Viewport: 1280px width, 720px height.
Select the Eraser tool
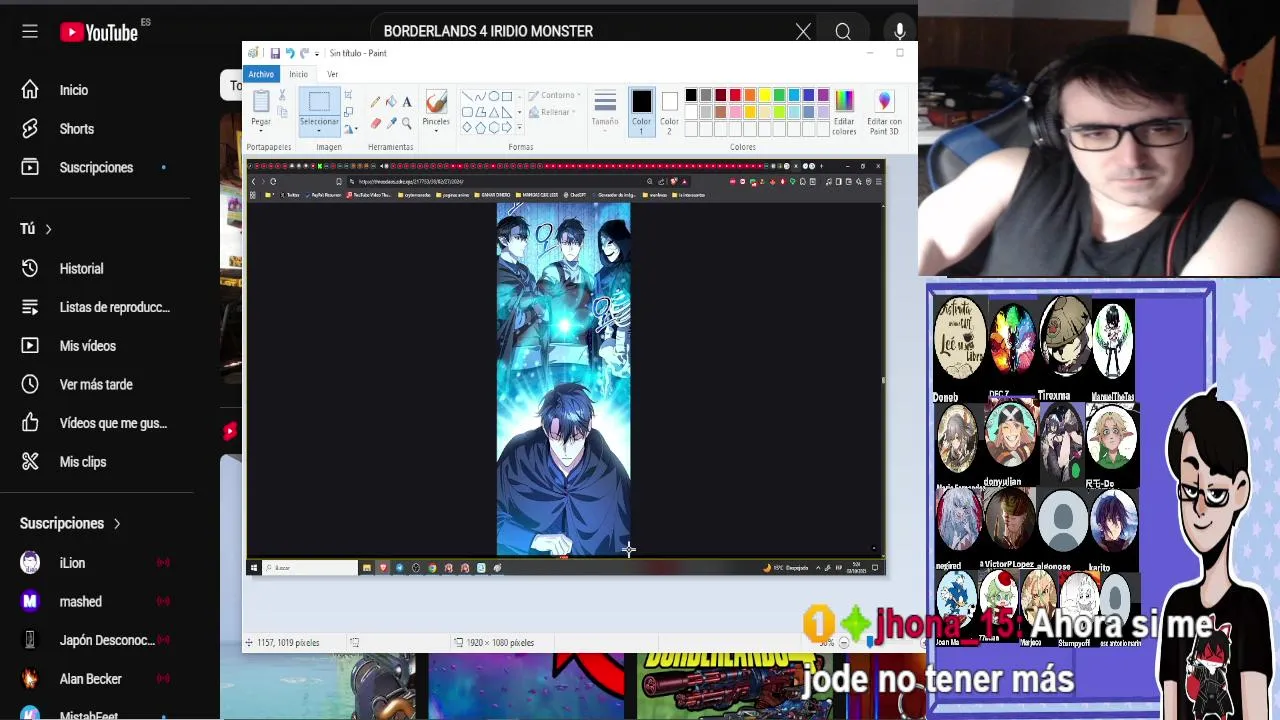tap(375, 123)
